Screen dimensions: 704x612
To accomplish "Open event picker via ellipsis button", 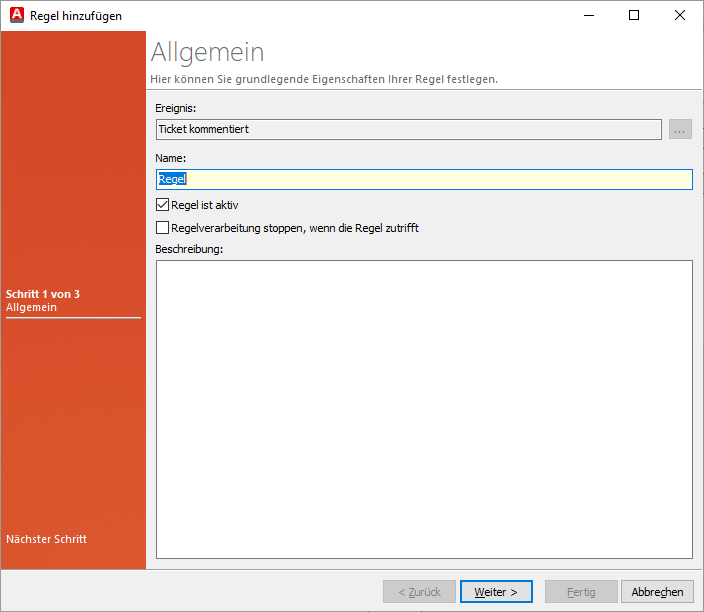I will click(x=680, y=129).
